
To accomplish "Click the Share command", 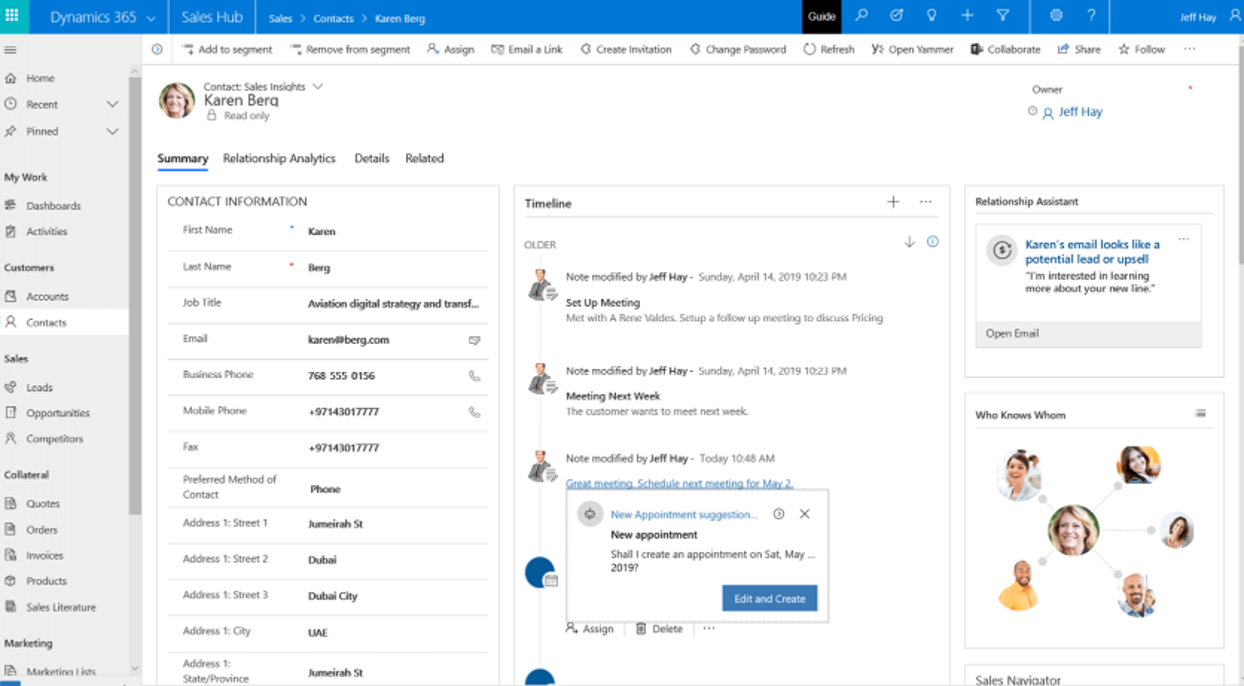I will tap(1079, 49).
